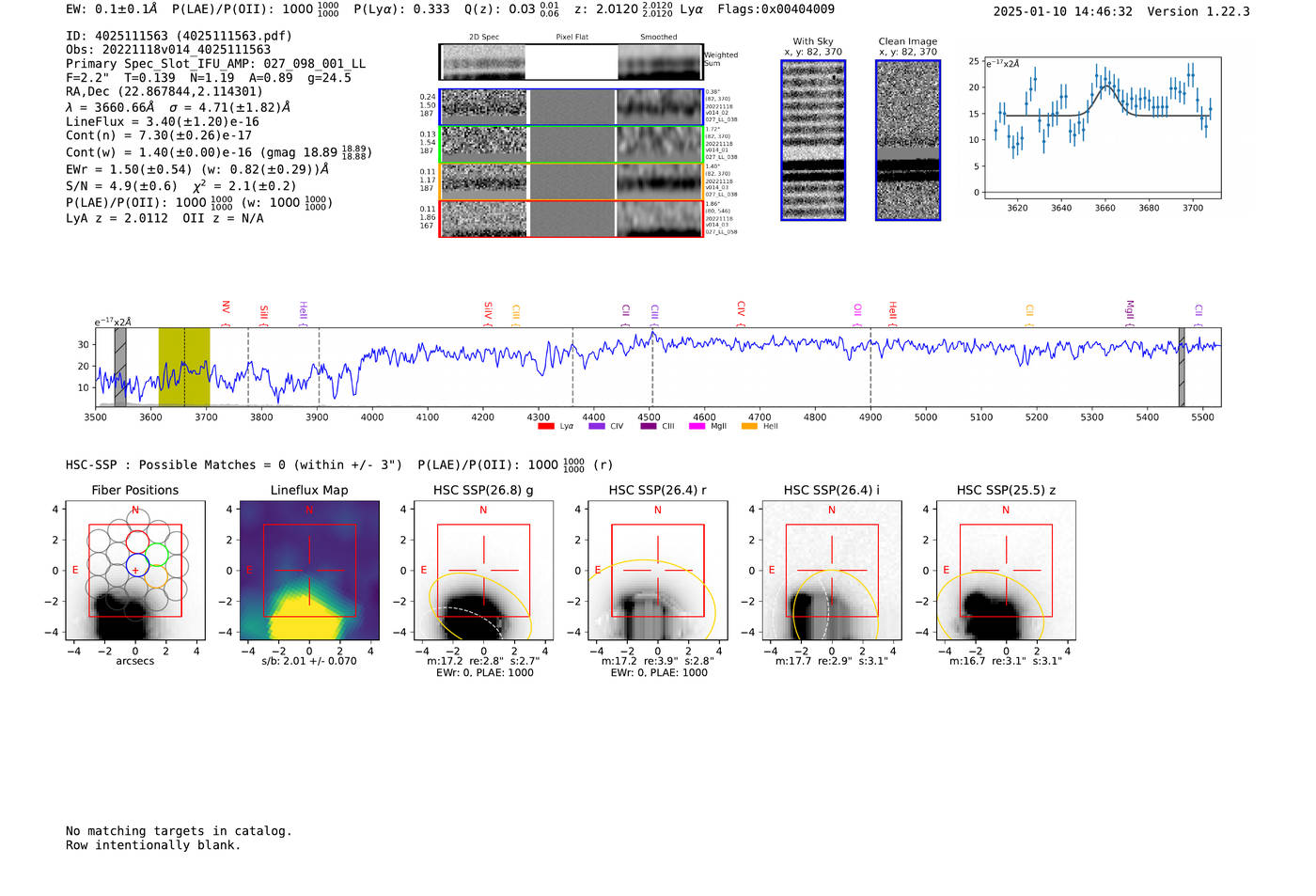1316x896 pixels.
Task: Click the Lineflux Map panel
Action: pos(309,570)
